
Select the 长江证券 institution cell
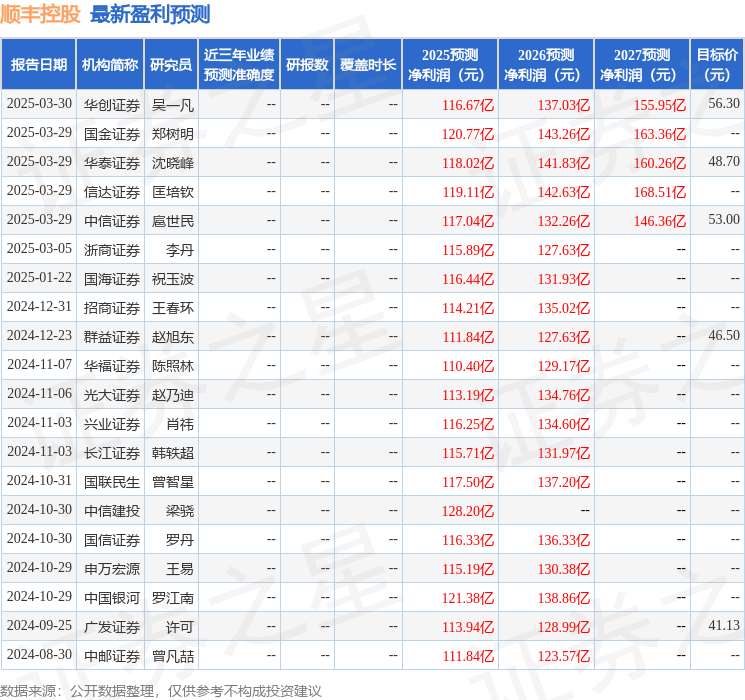(112, 452)
